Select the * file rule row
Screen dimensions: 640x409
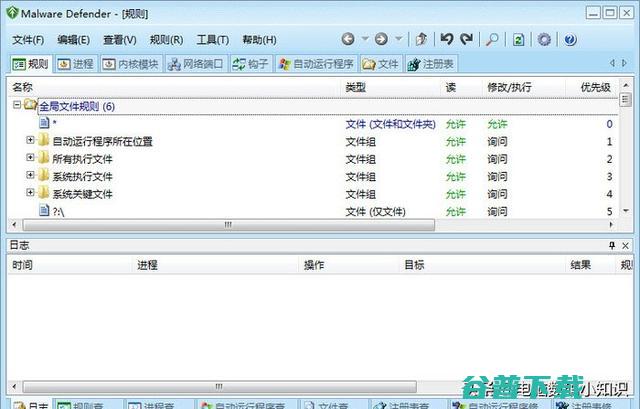coord(314,124)
